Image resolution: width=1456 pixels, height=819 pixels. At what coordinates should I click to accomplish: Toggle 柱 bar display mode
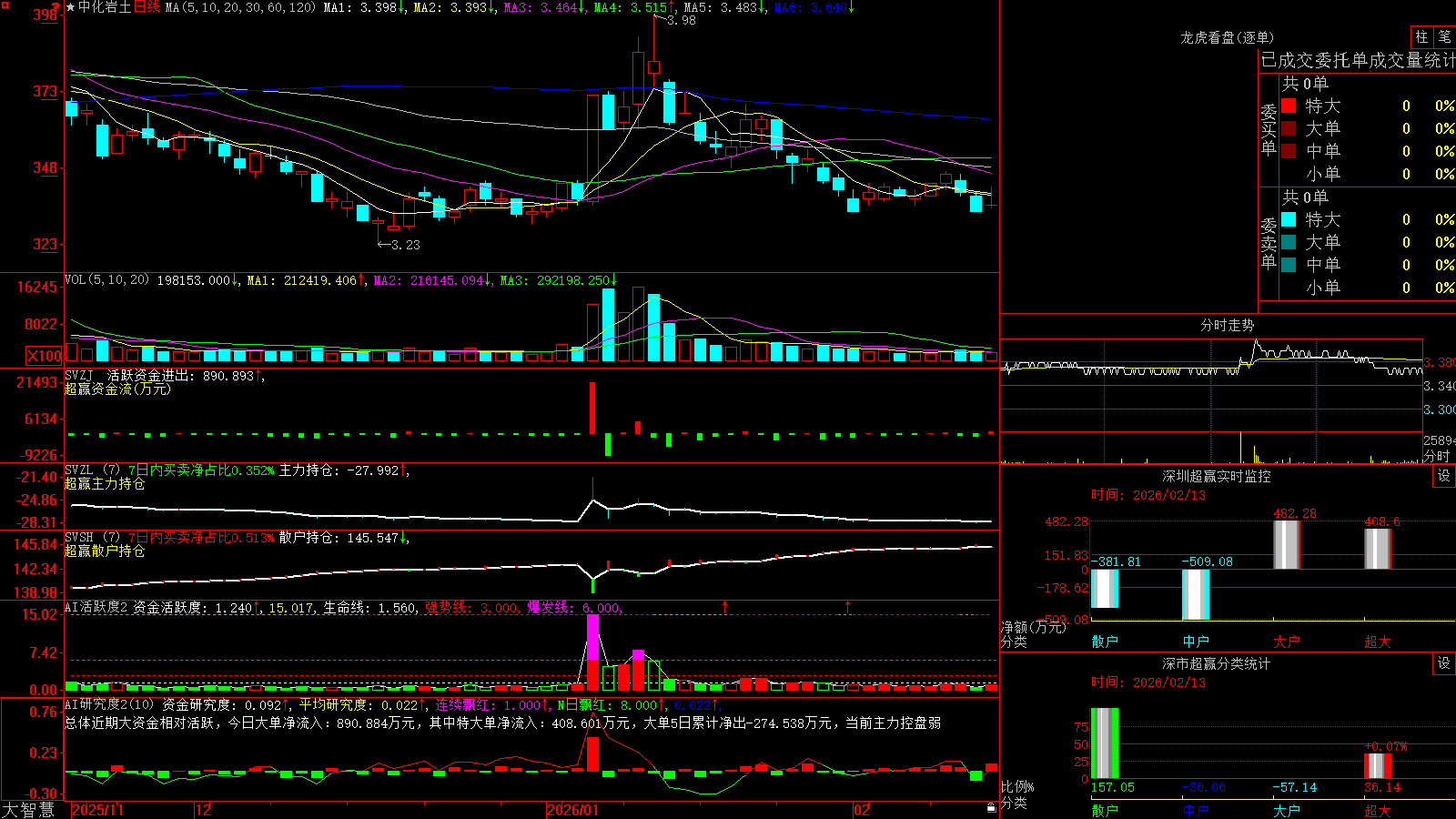(1421, 36)
